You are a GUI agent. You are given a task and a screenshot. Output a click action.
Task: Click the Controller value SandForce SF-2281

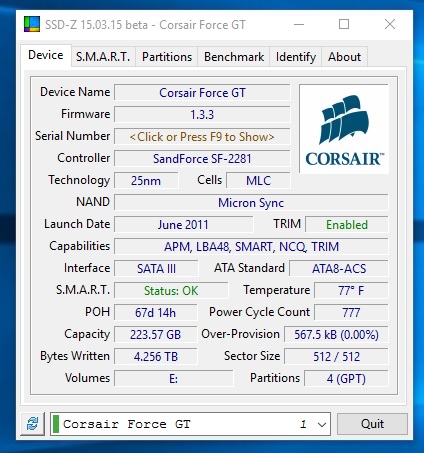click(x=202, y=159)
